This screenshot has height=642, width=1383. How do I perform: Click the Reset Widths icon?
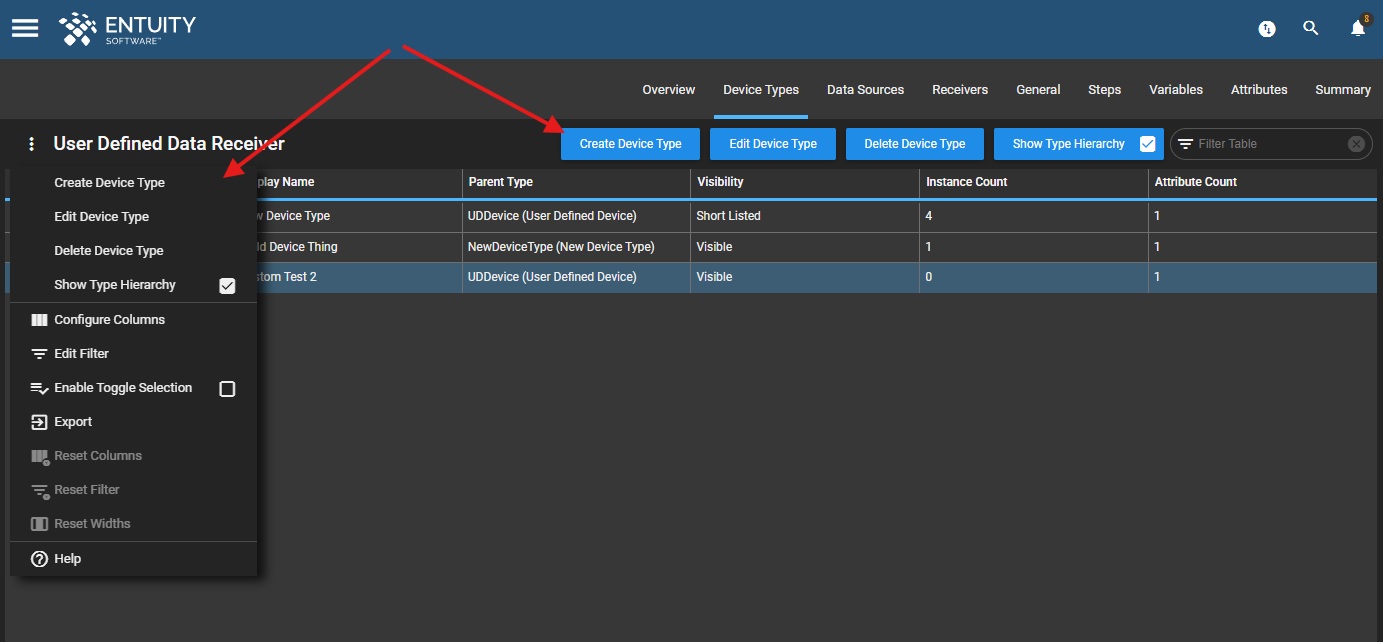click(39, 524)
